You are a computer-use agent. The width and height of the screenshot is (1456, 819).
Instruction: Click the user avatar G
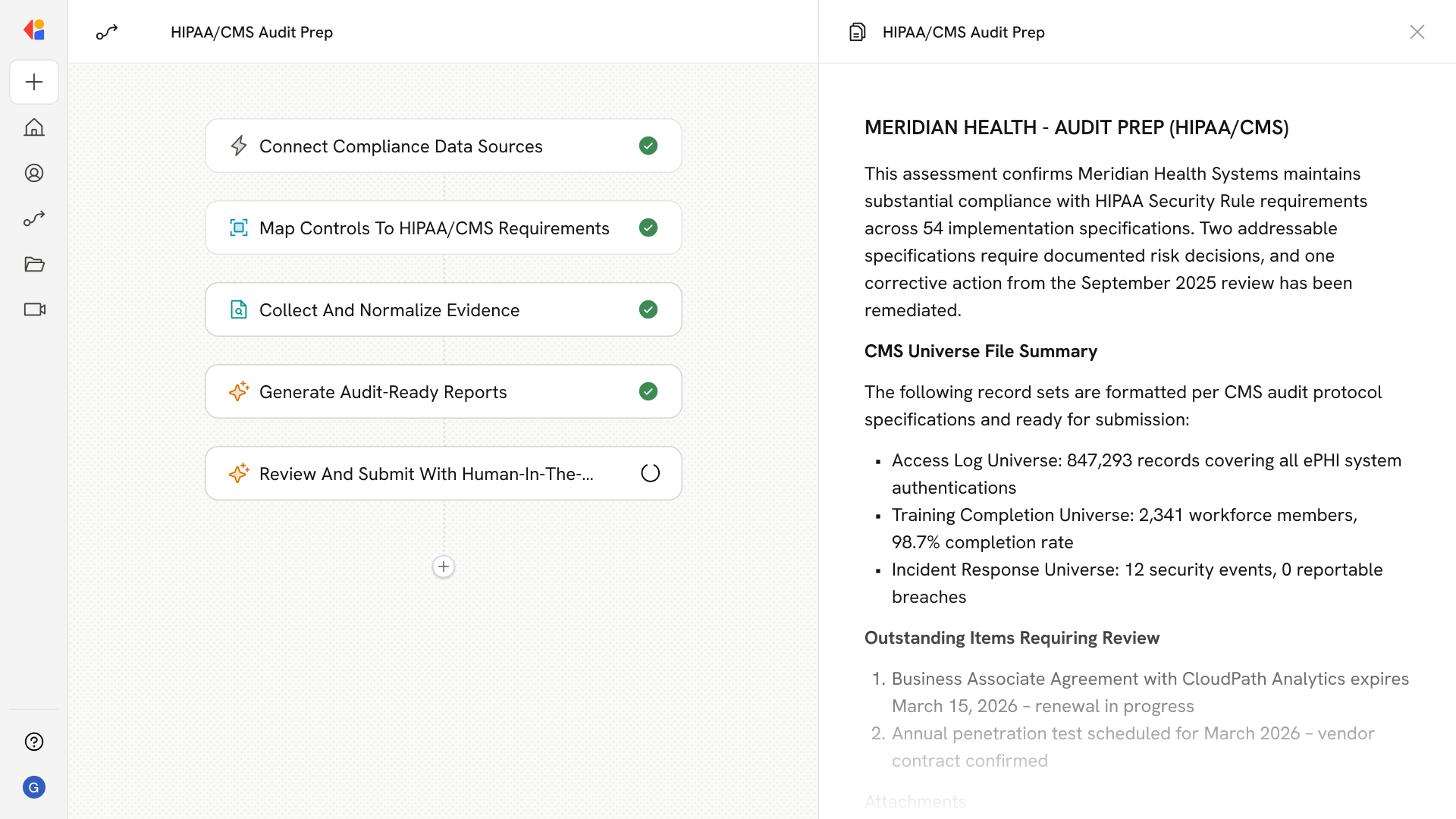[34, 787]
